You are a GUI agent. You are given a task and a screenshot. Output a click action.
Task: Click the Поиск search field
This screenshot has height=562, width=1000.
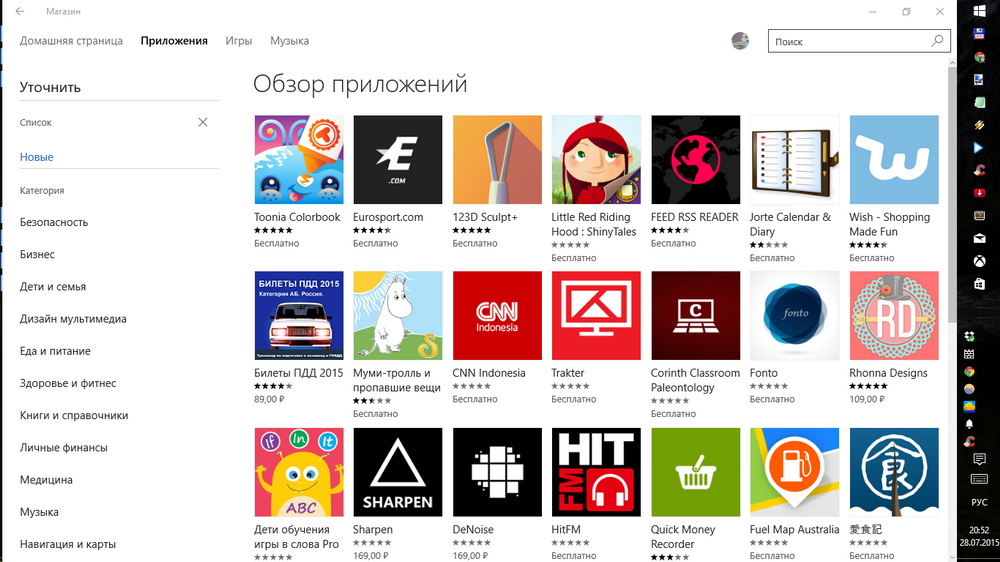[x=850, y=42]
